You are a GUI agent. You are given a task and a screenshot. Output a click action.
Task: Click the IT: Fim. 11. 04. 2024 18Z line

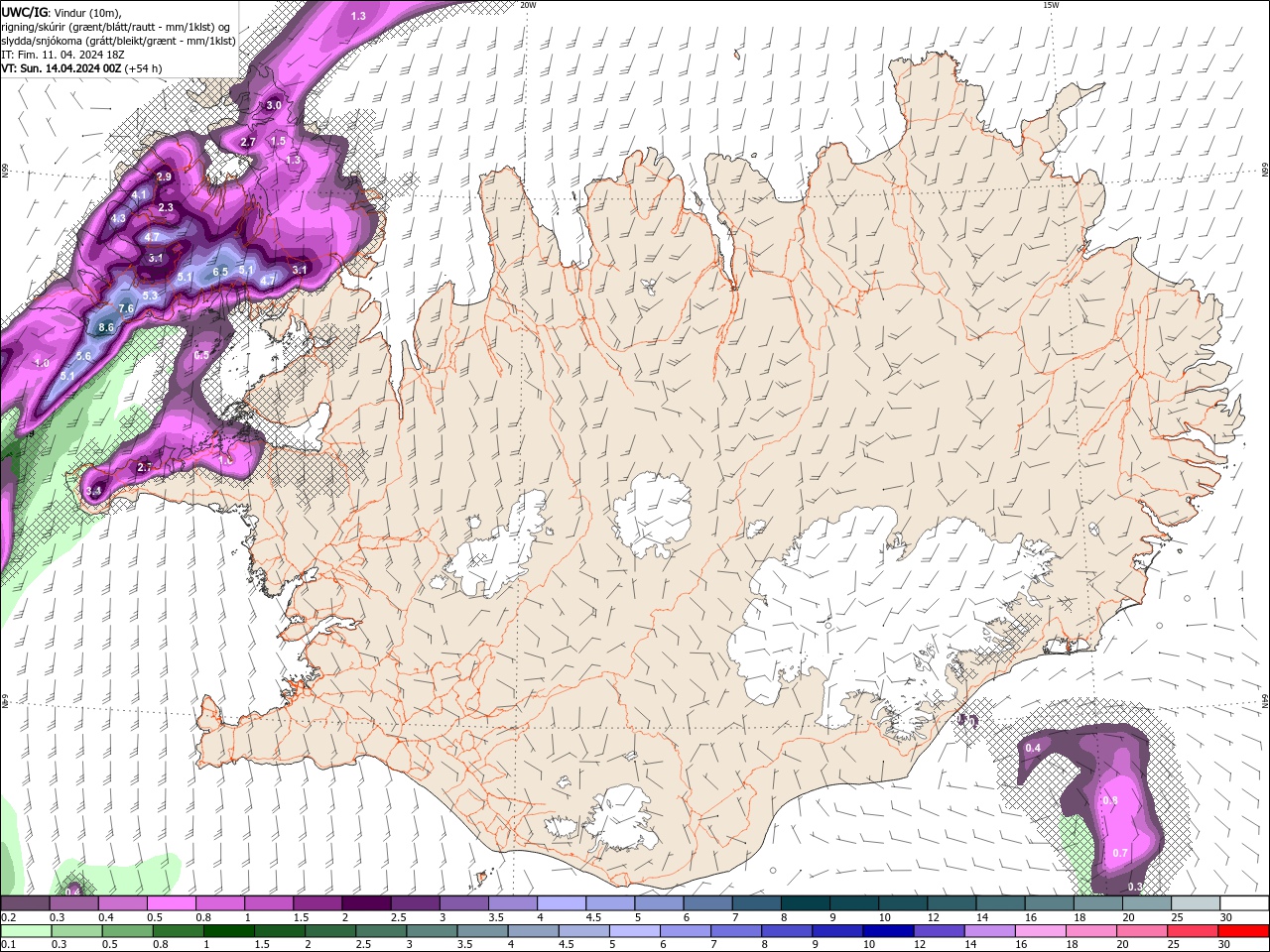[62, 55]
